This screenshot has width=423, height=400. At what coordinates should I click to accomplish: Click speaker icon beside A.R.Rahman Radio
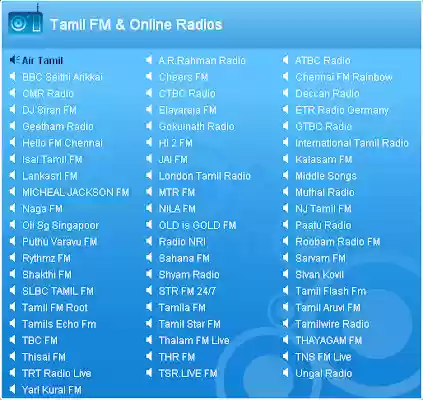pyautogui.click(x=149, y=60)
